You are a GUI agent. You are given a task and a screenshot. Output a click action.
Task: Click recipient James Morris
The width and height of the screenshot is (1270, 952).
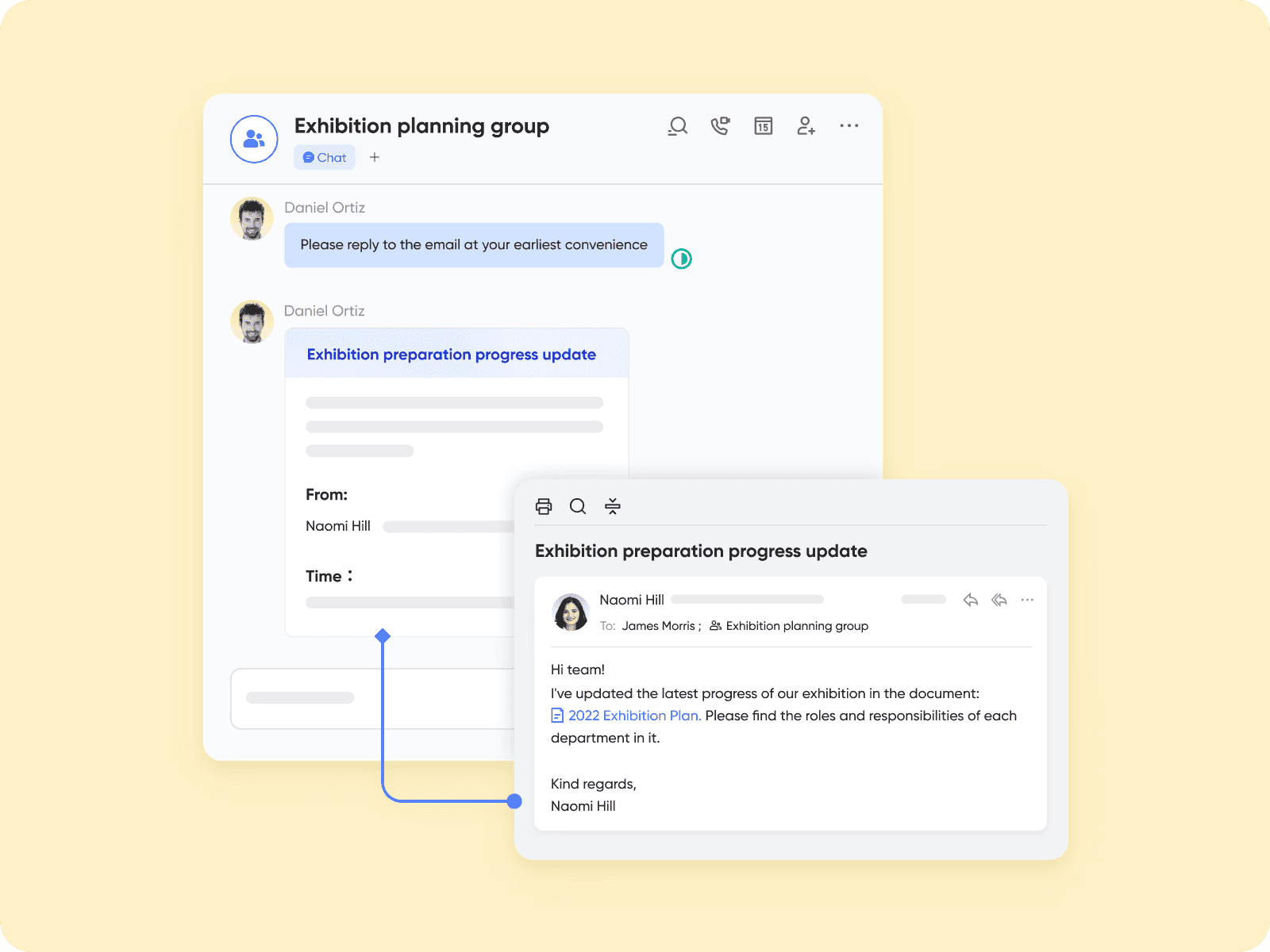tap(658, 626)
